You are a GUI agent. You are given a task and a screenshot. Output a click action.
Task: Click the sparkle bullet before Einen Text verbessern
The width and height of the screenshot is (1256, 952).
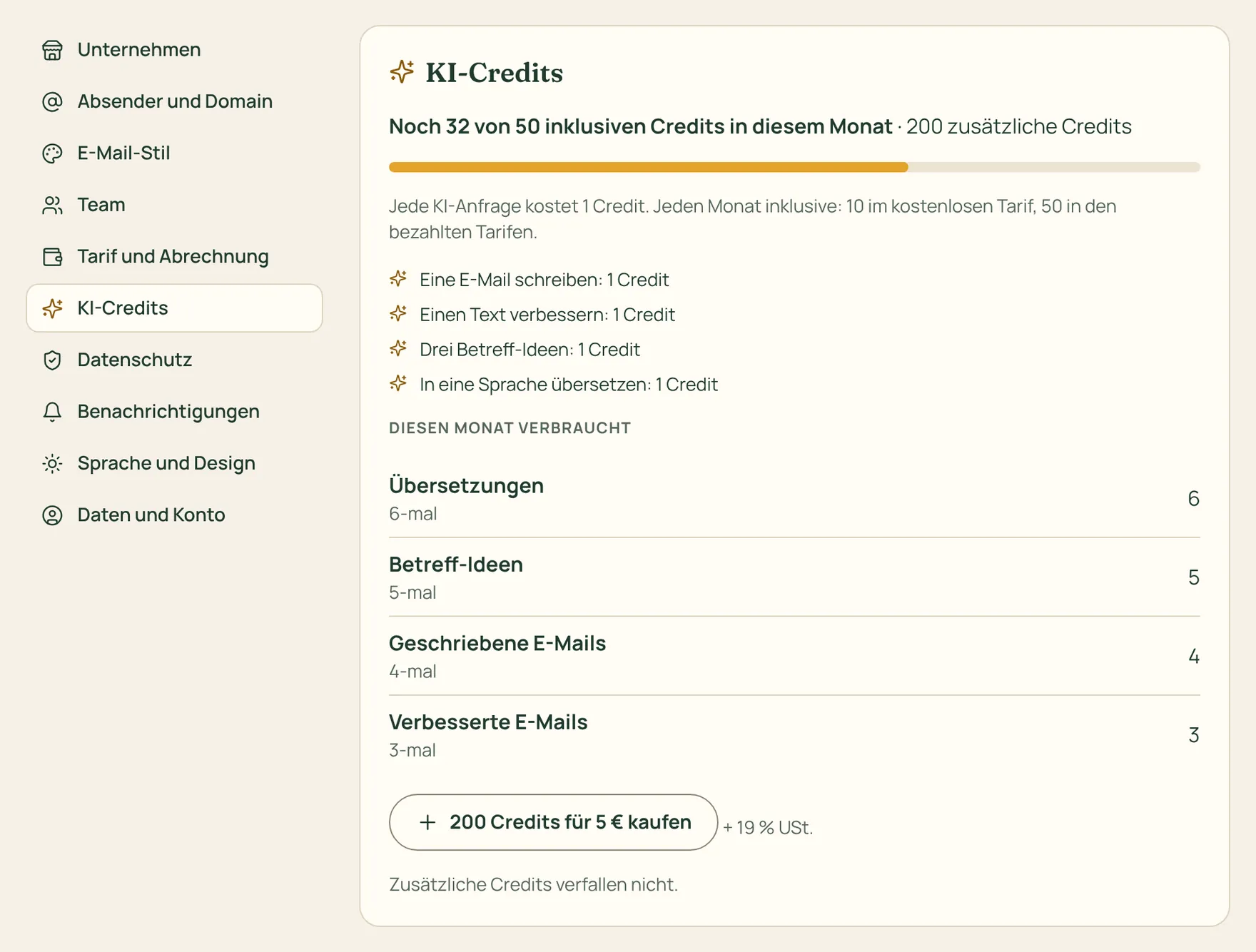click(x=398, y=313)
